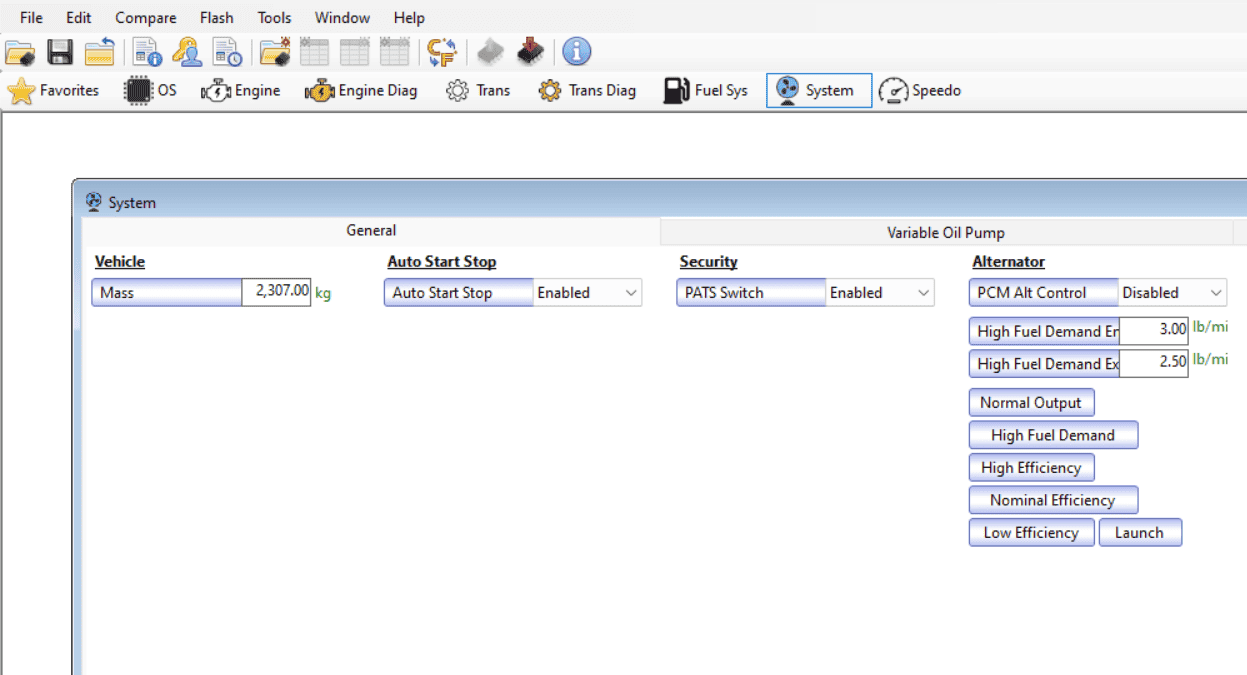
Task: Open the Low Efficiency table
Action: [x=1031, y=533]
